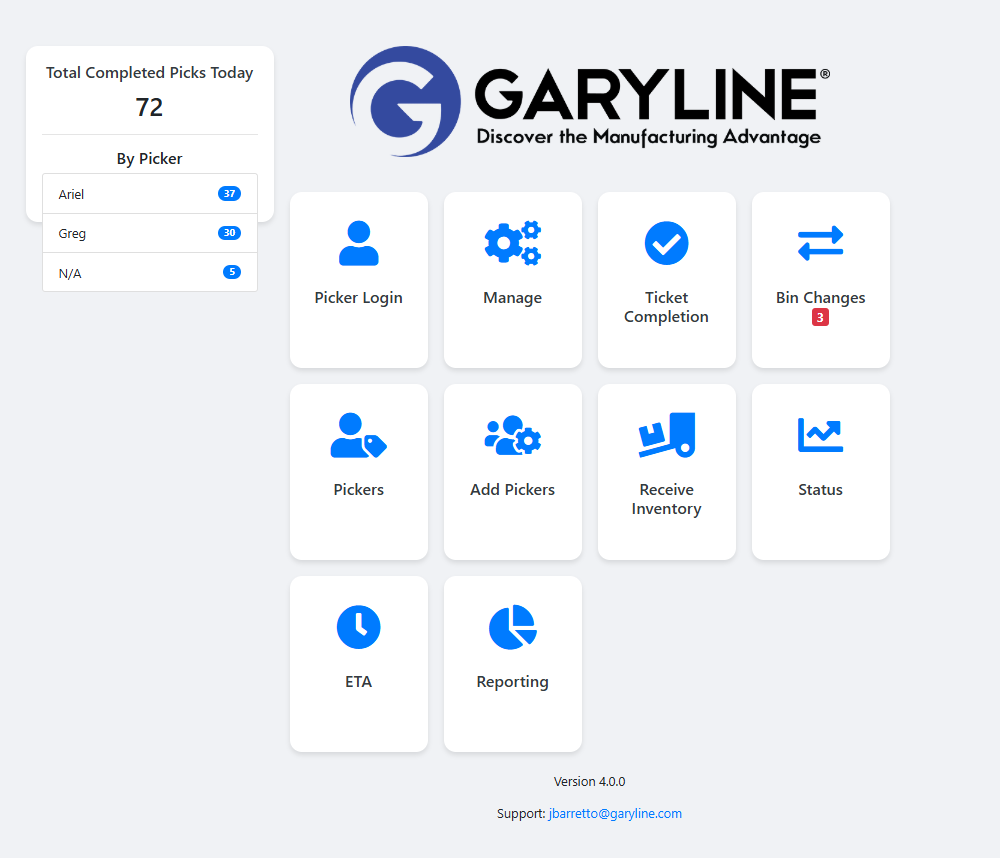The height and width of the screenshot is (858, 1000).
Task: Click the Bin Changes swap arrows icon
Action: point(821,243)
